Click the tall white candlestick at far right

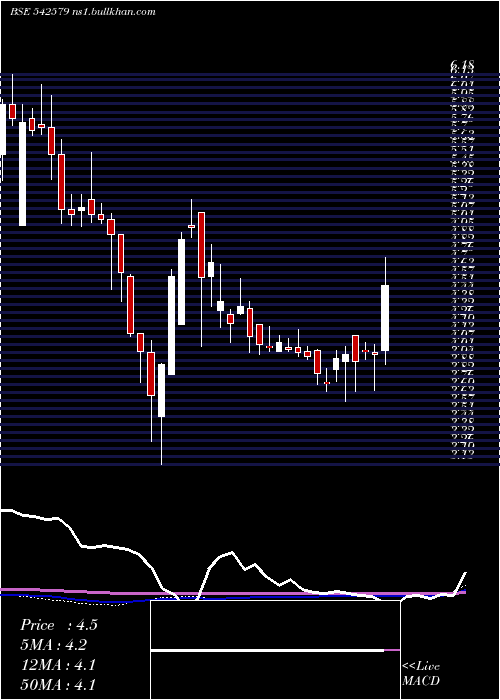(x=385, y=318)
